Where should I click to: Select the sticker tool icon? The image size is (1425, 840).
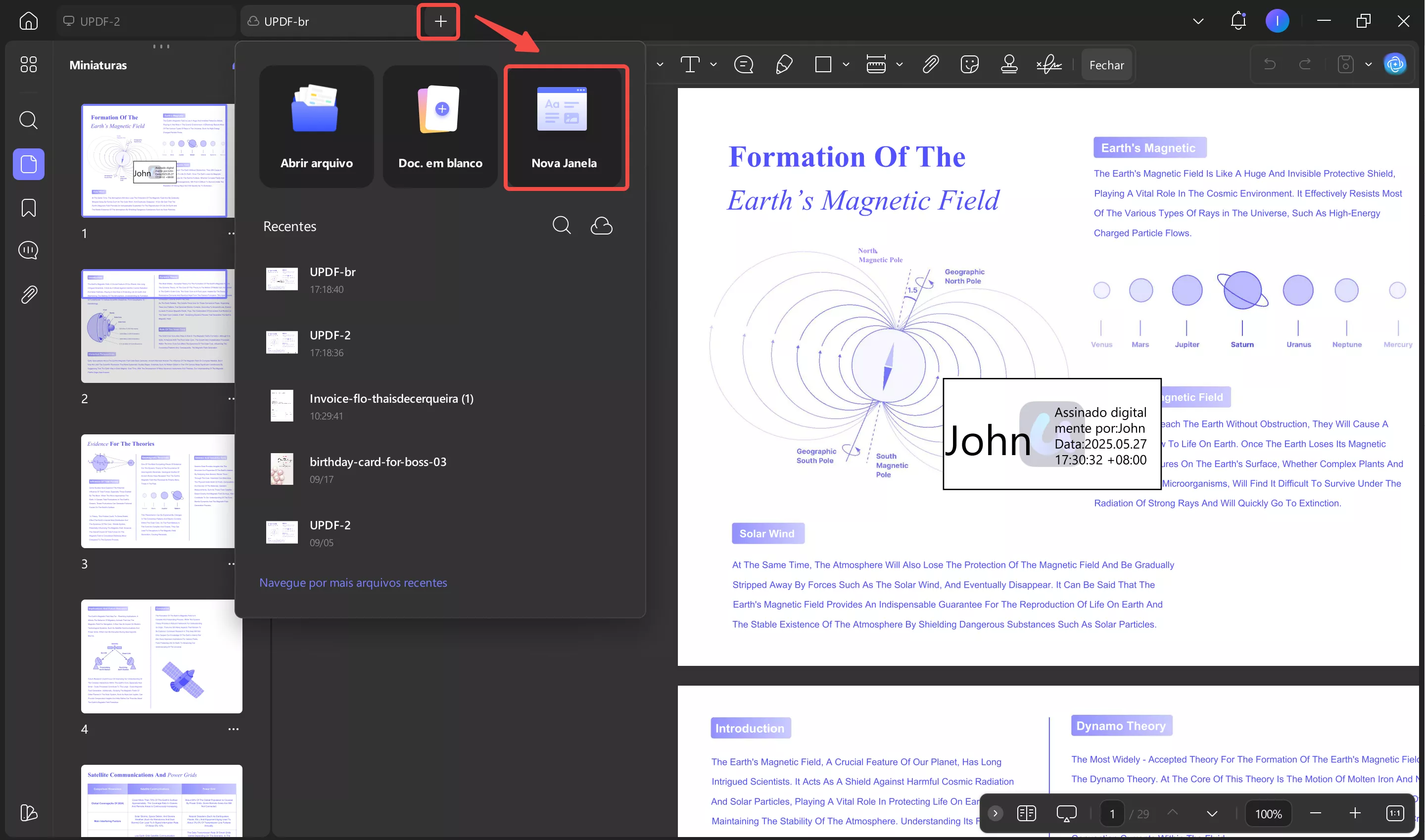pos(970,64)
